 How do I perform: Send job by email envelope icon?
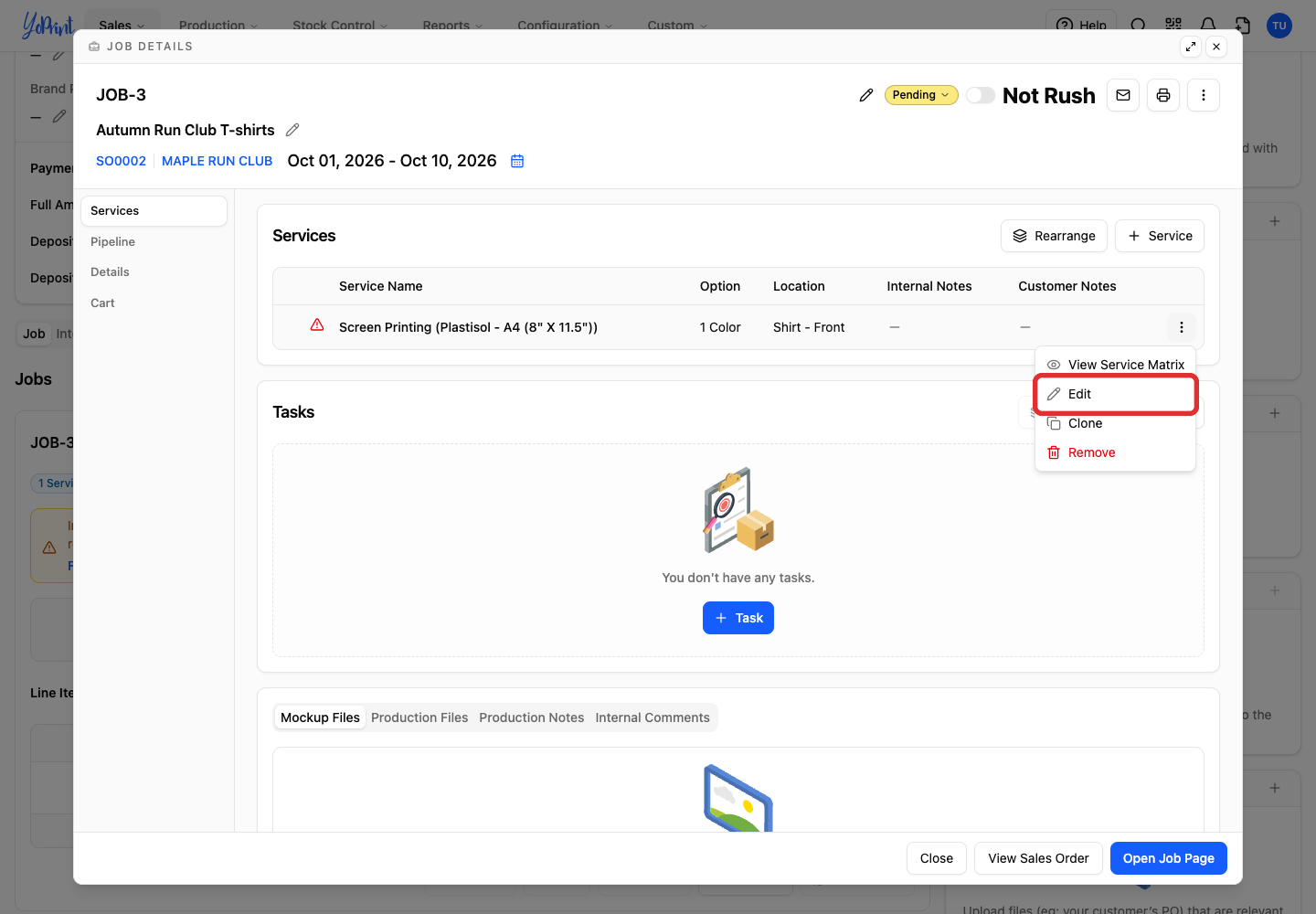[1123, 95]
